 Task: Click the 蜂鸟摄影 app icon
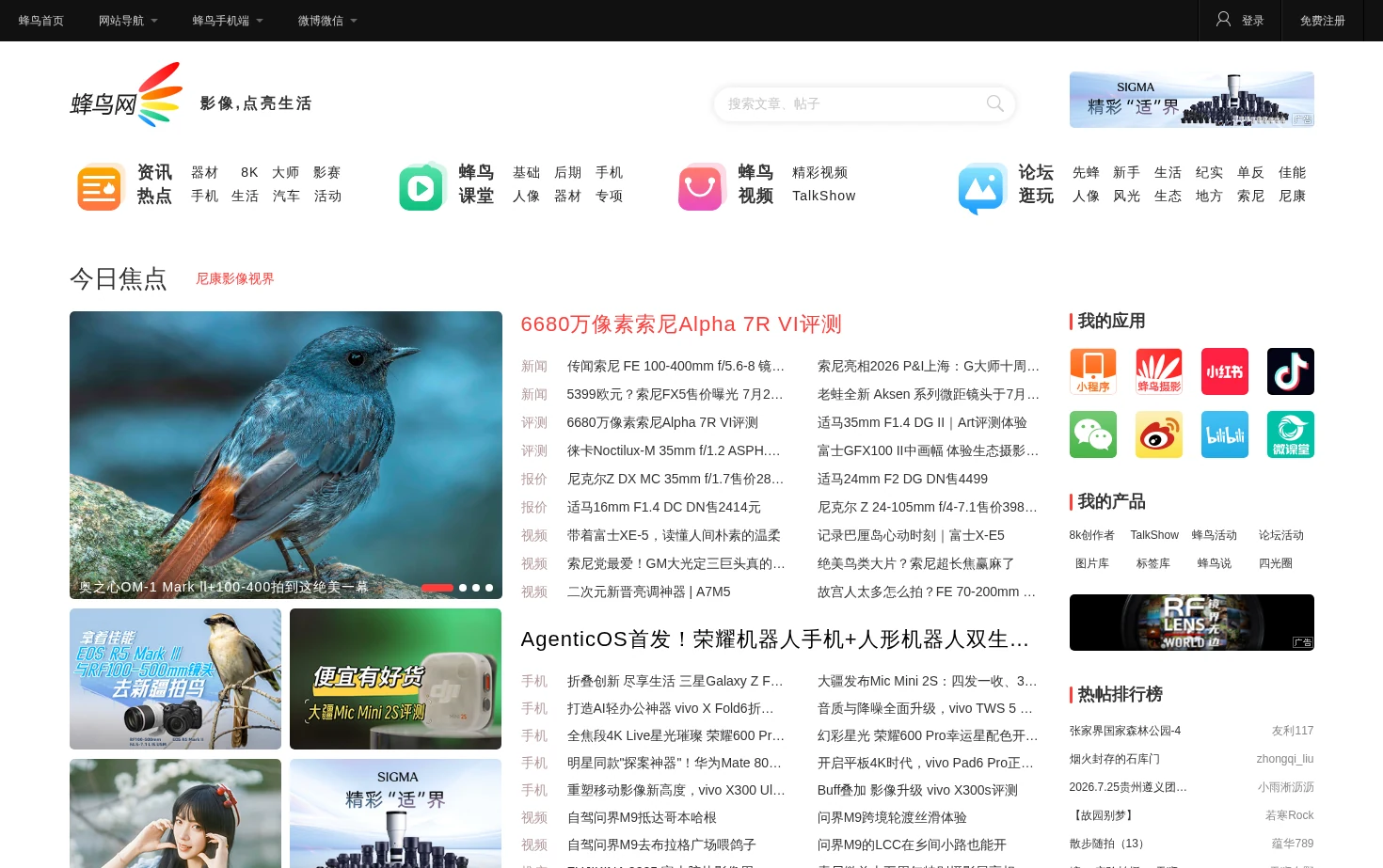pyautogui.click(x=1159, y=371)
